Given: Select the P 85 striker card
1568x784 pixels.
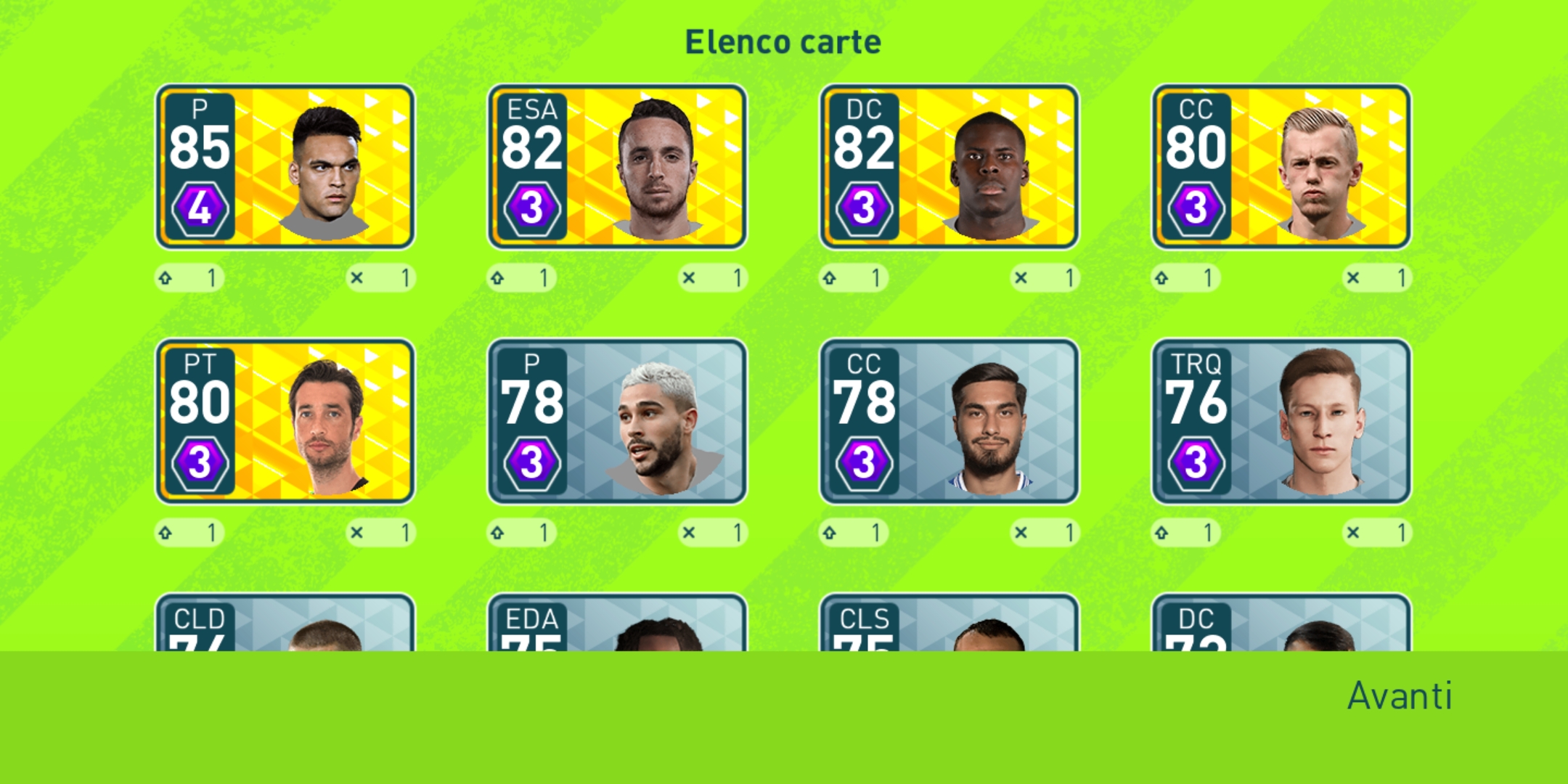Looking at the screenshot, I should 285,166.
